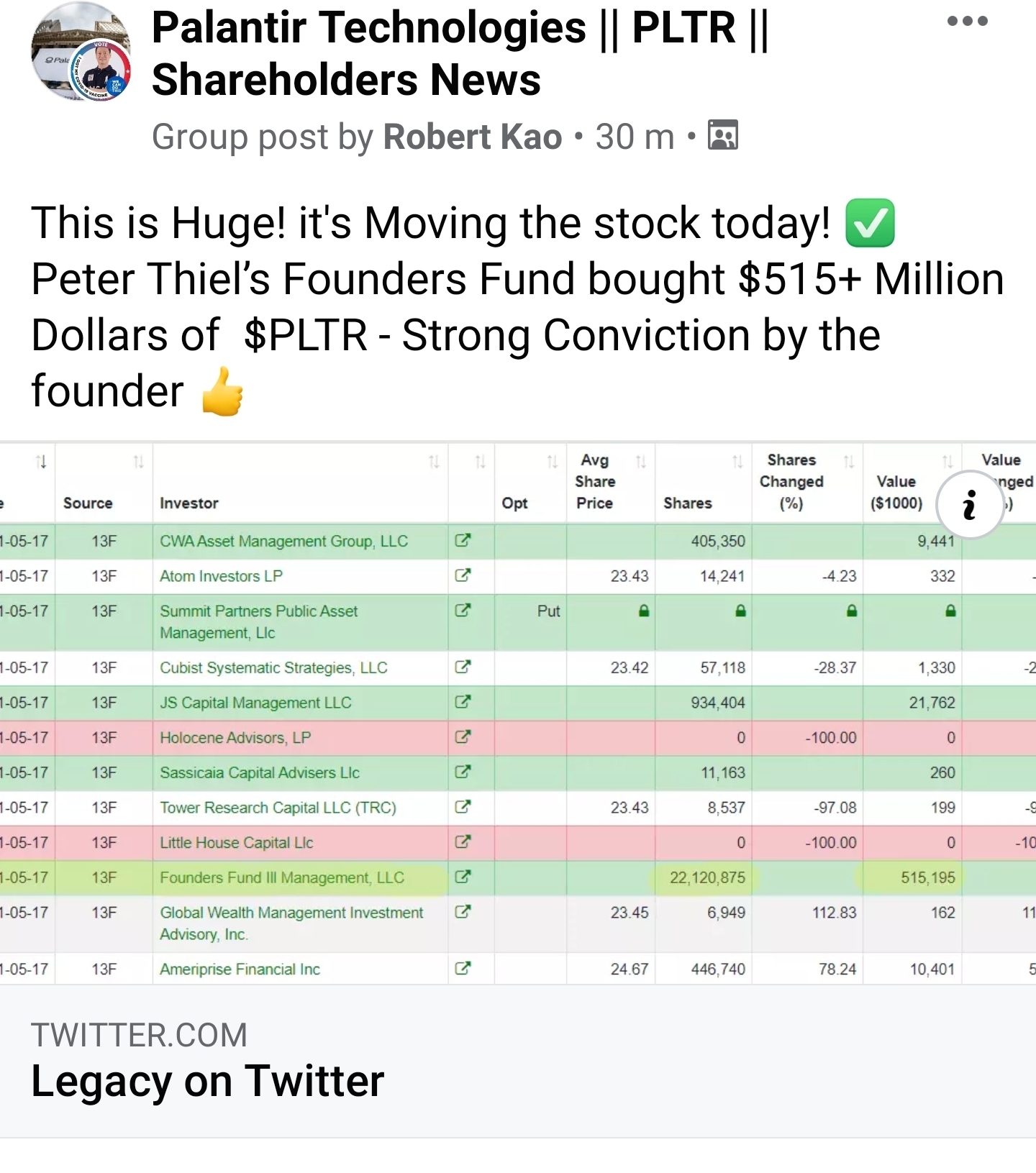Sort table by Source column arrows

(x=138, y=462)
